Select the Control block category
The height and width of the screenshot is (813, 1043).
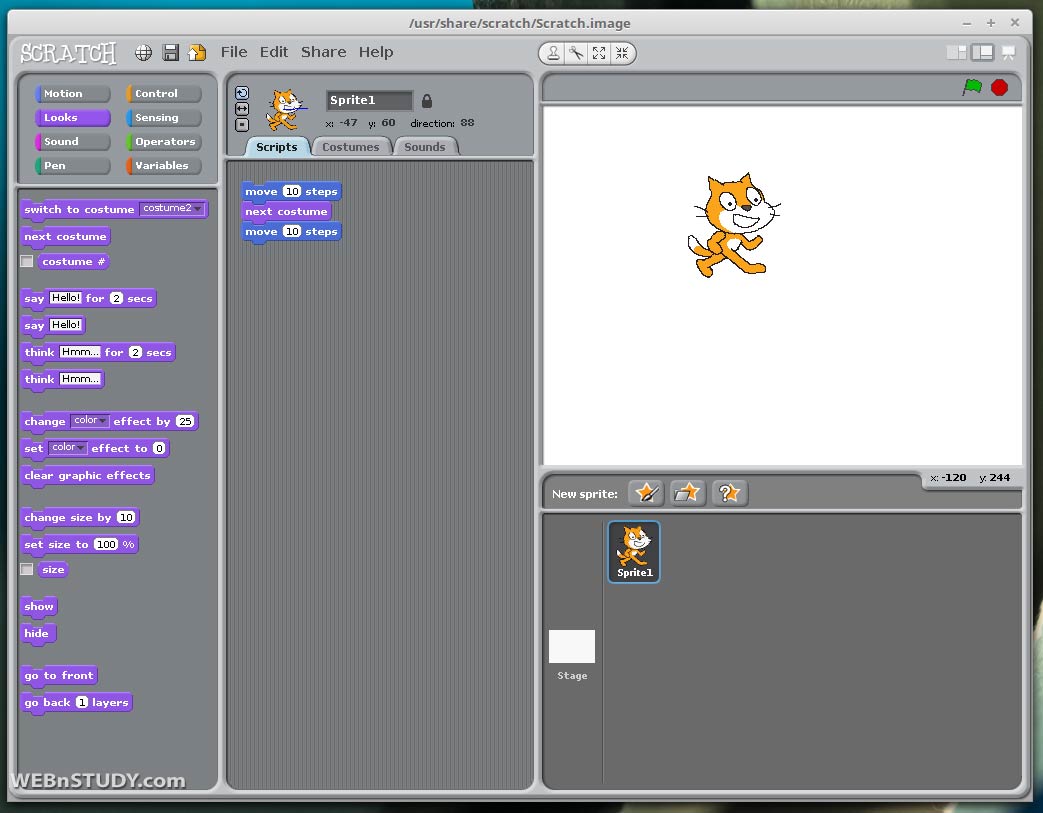click(x=164, y=94)
